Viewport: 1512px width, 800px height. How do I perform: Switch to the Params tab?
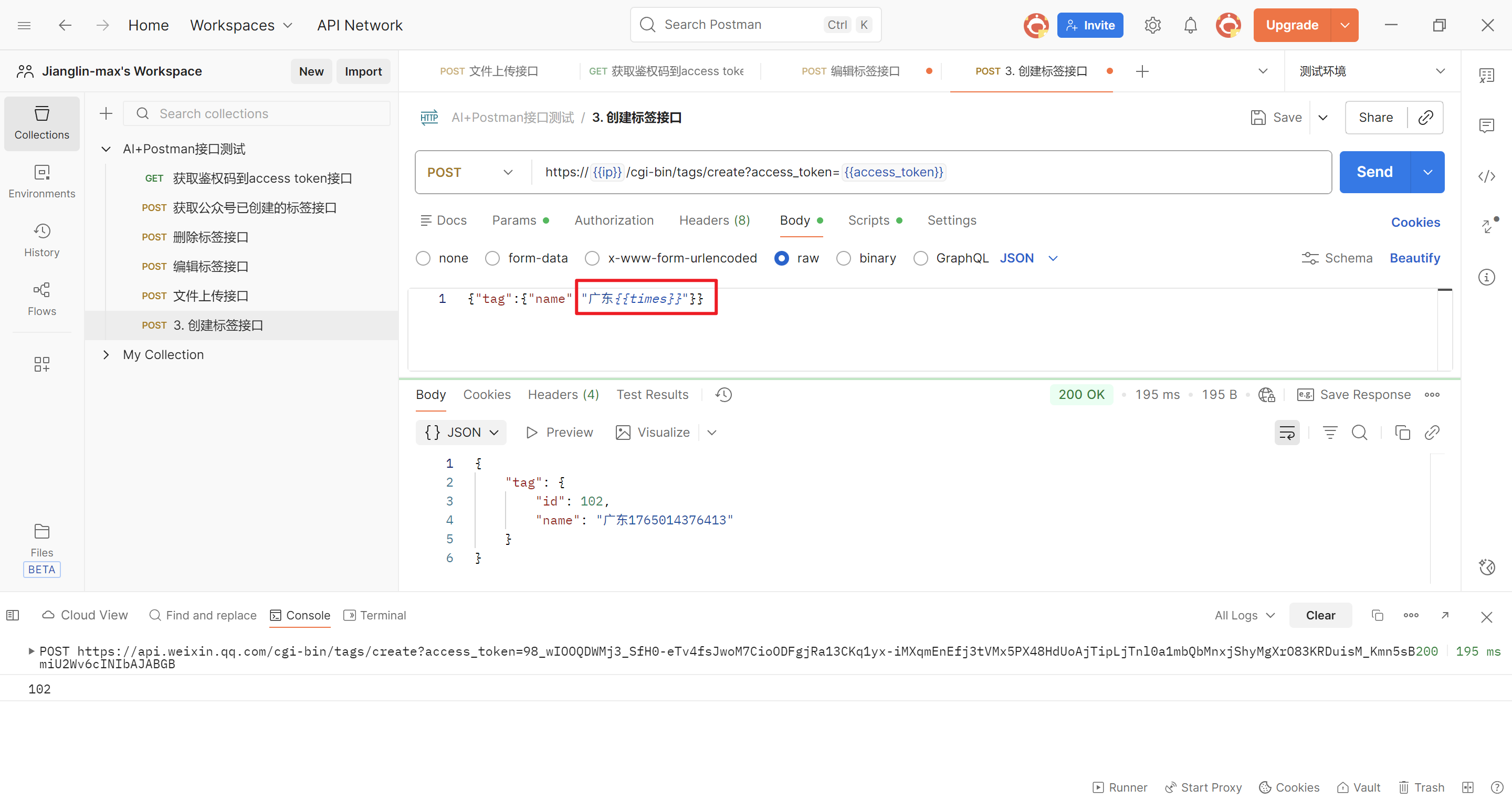click(520, 220)
